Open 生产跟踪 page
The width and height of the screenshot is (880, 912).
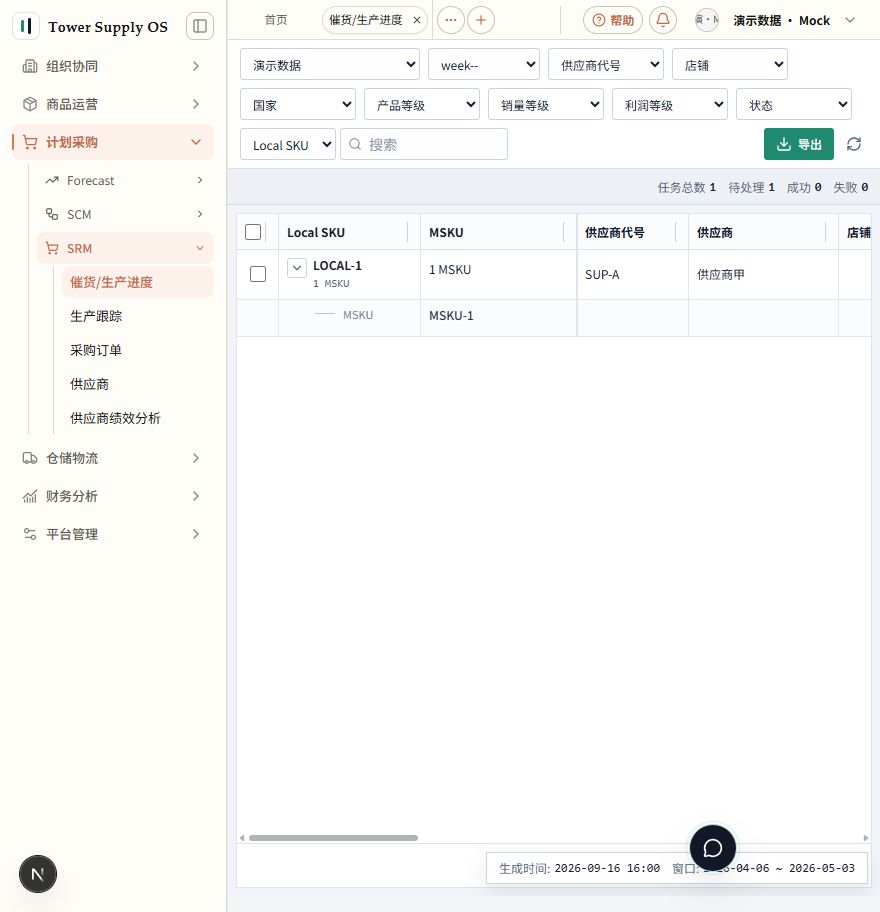[x=138, y=316]
